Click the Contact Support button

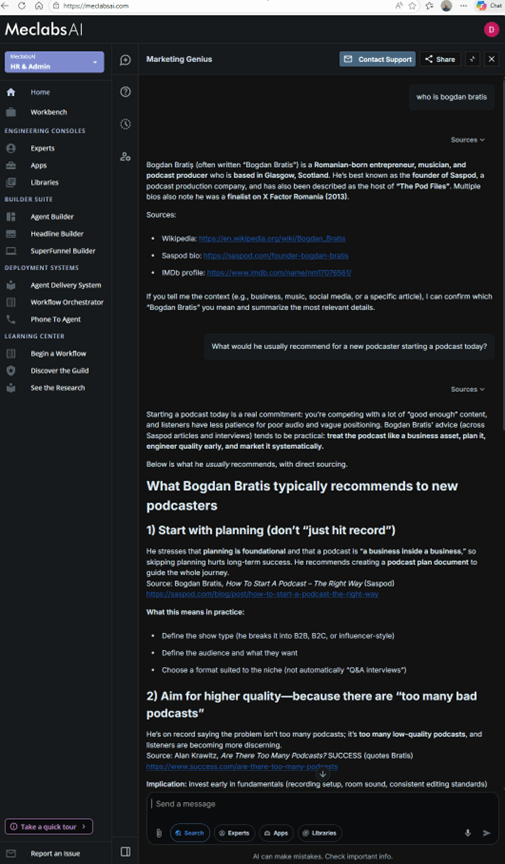[378, 59]
